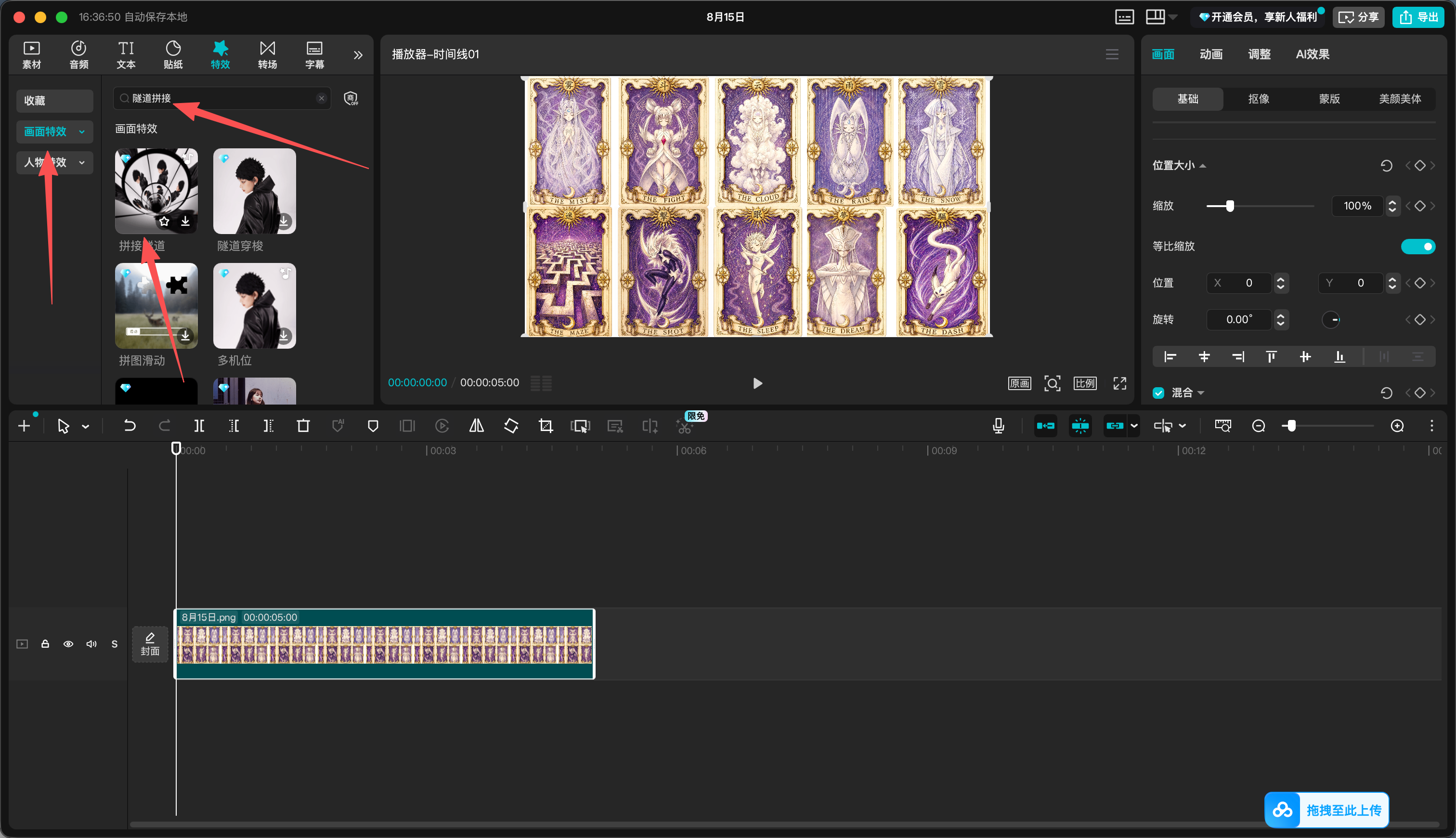Toggle auto snapping in timeline
This screenshot has width=1456, height=838.
[x=1080, y=426]
